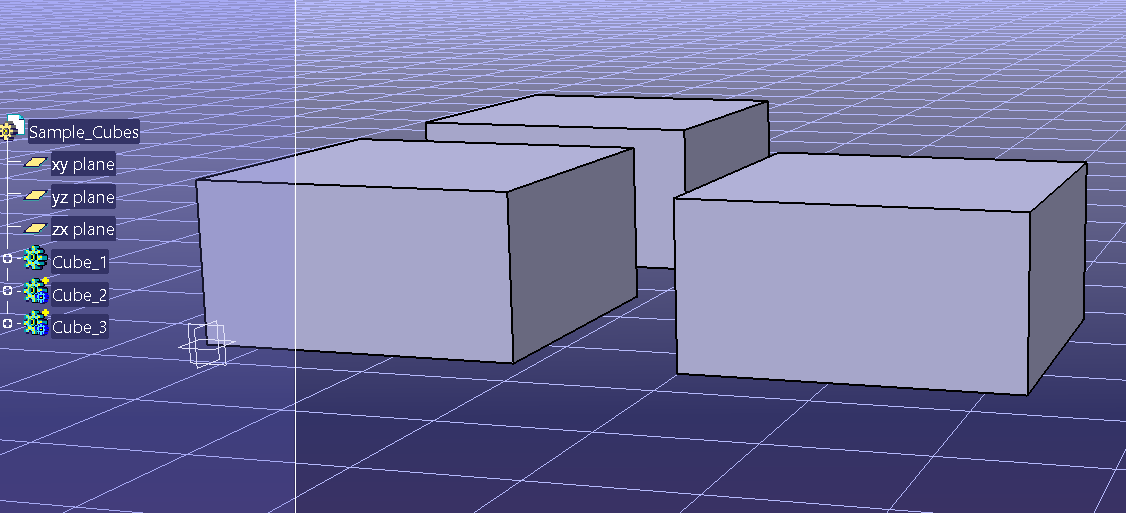Expand the Cube_2 node
The width and height of the screenshot is (1126, 513).
tap(7, 290)
